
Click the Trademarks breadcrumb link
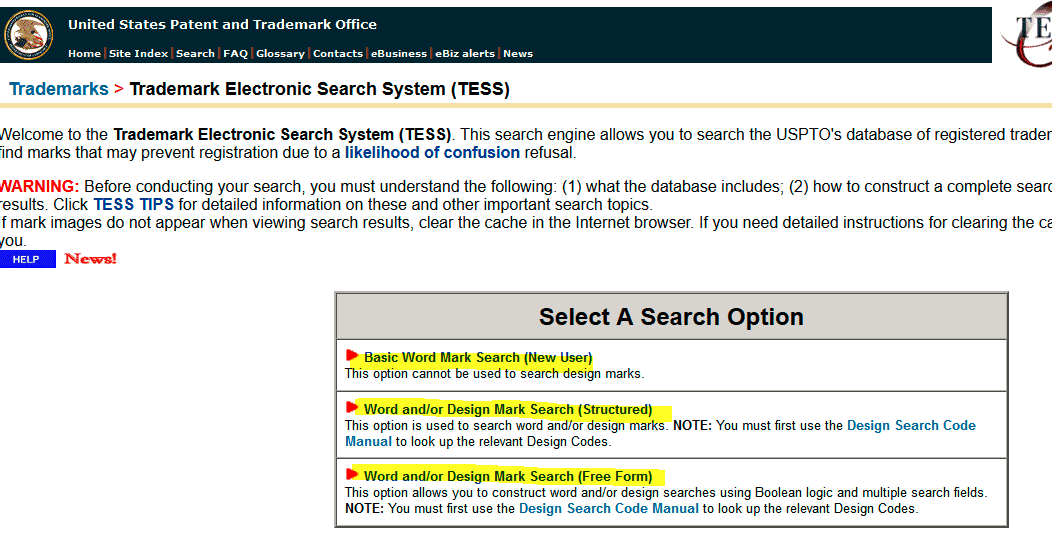(59, 89)
